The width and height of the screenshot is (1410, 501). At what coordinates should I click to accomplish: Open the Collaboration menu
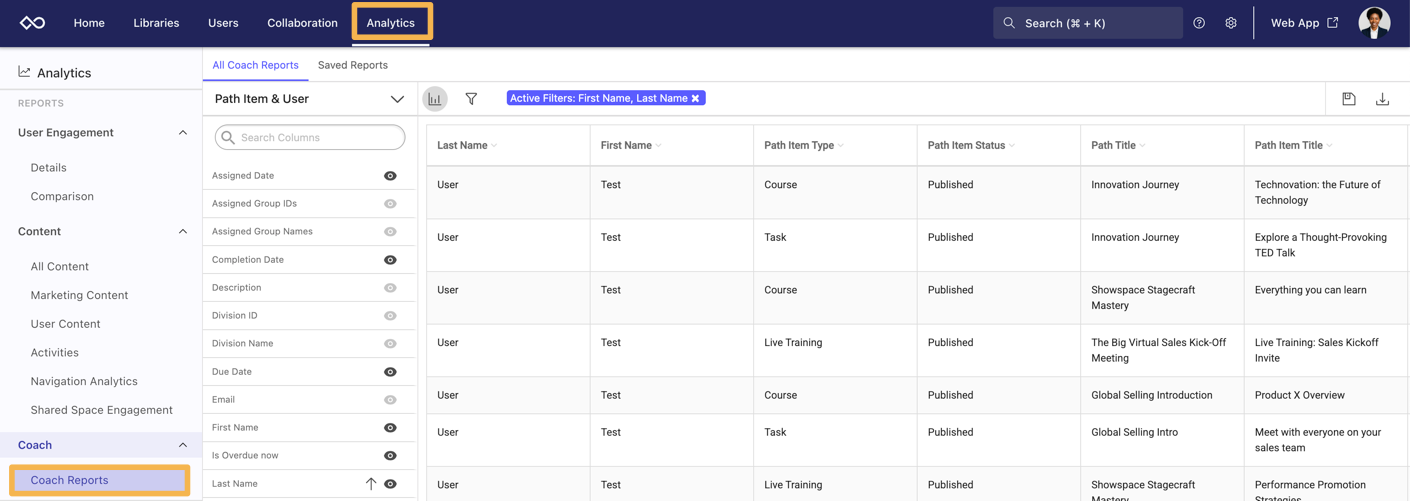tap(302, 23)
